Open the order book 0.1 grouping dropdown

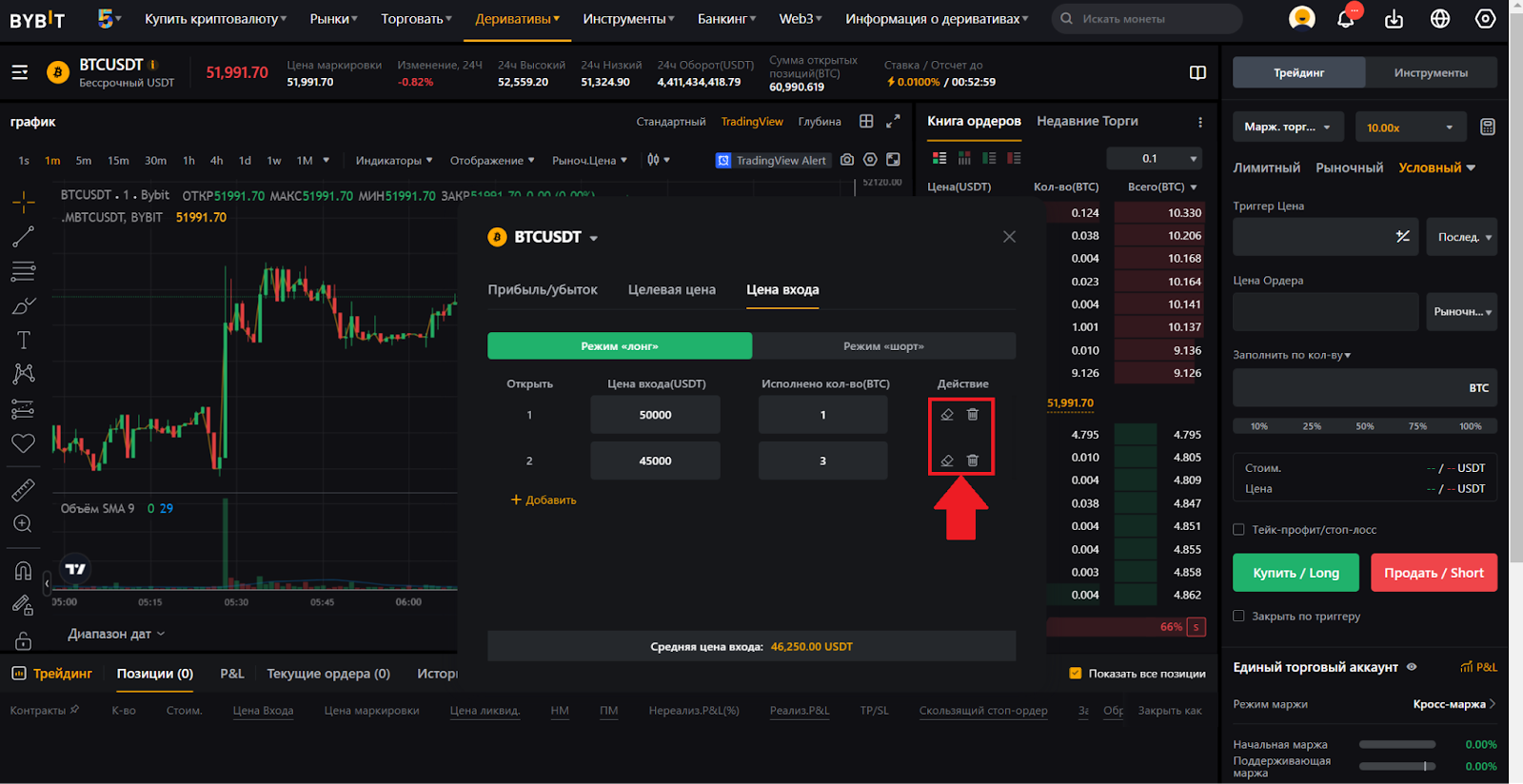click(x=1169, y=159)
